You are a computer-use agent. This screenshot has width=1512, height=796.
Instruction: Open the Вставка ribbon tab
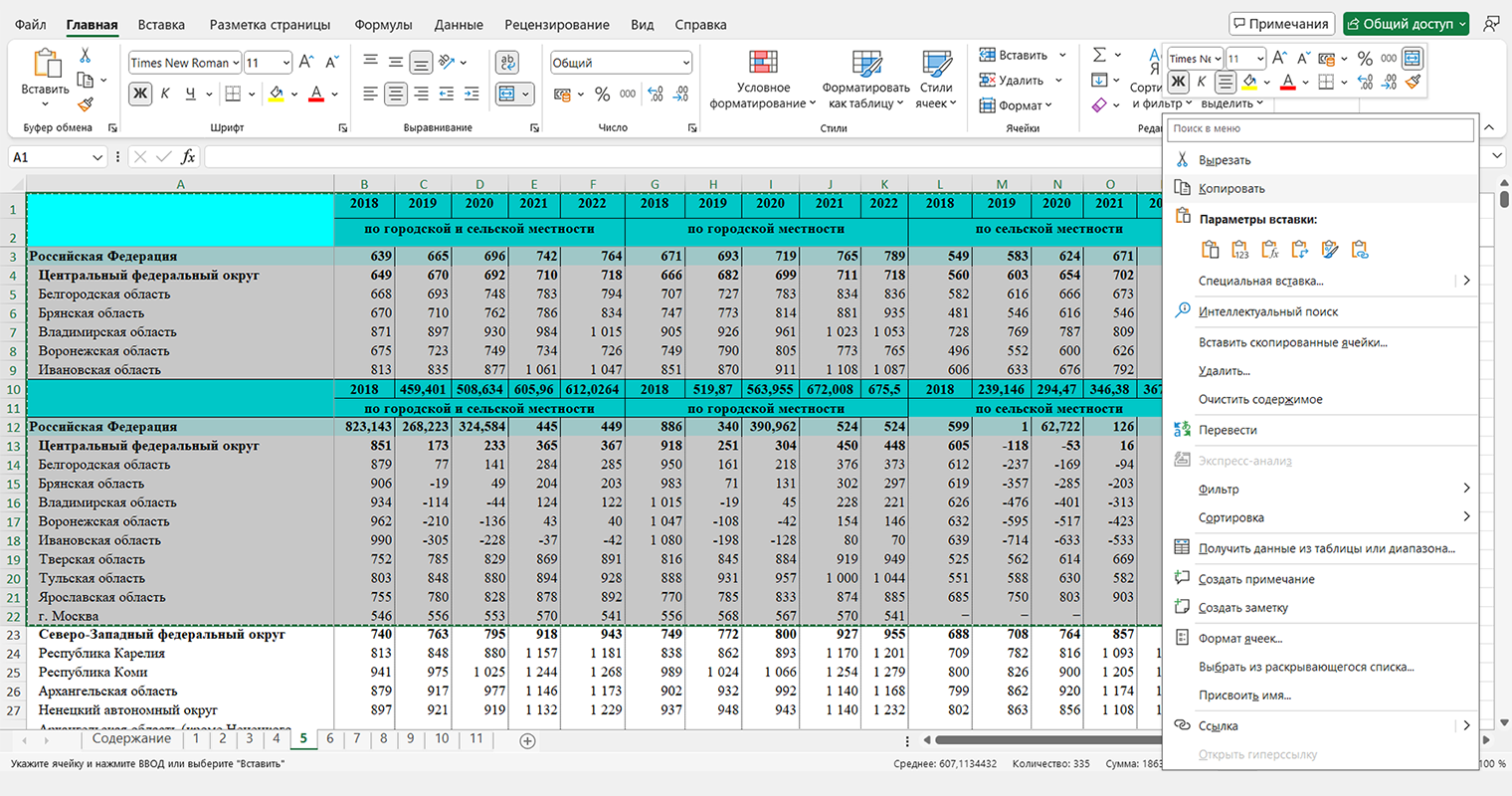161,24
